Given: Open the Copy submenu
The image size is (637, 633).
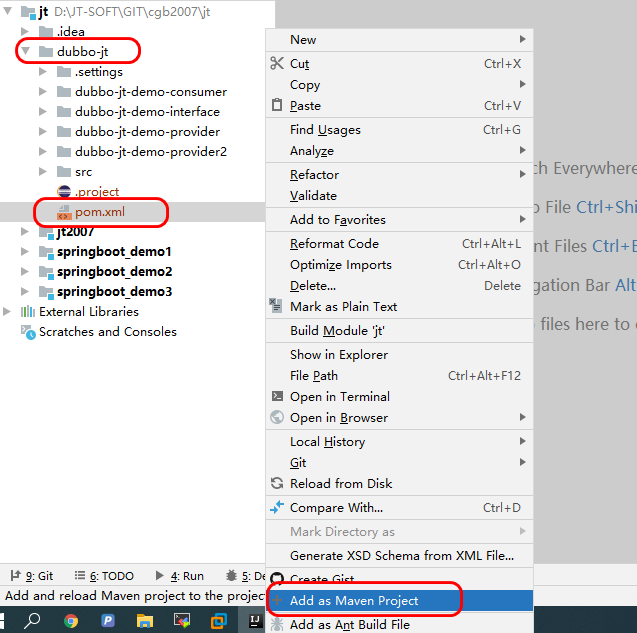Looking at the screenshot, I should [x=399, y=85].
